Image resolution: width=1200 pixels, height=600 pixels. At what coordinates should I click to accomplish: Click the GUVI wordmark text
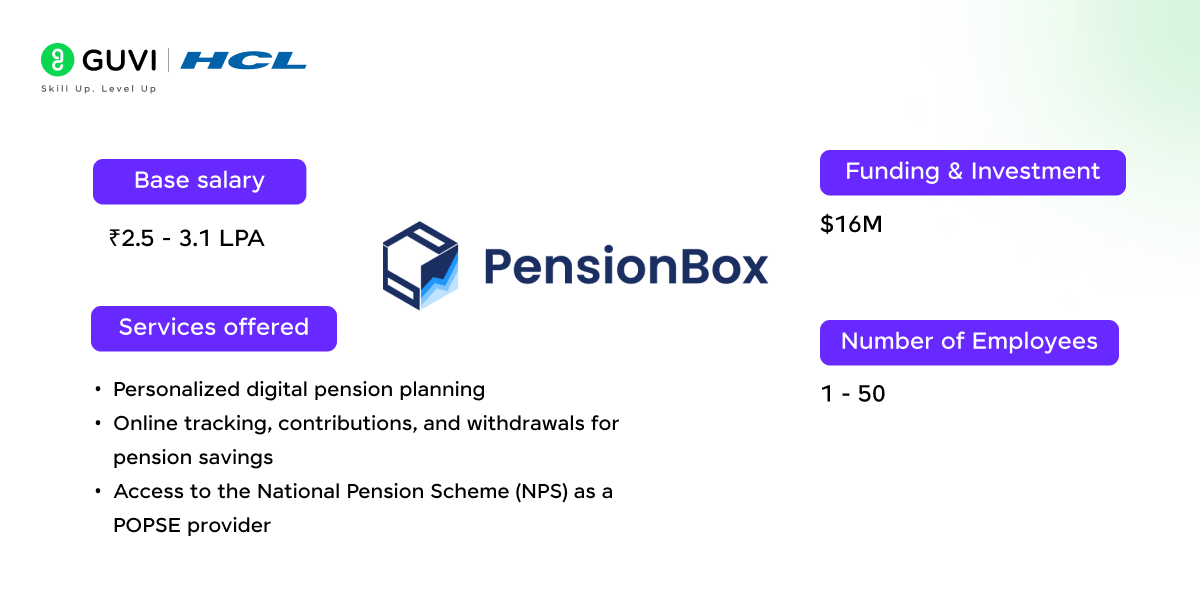click(x=119, y=60)
